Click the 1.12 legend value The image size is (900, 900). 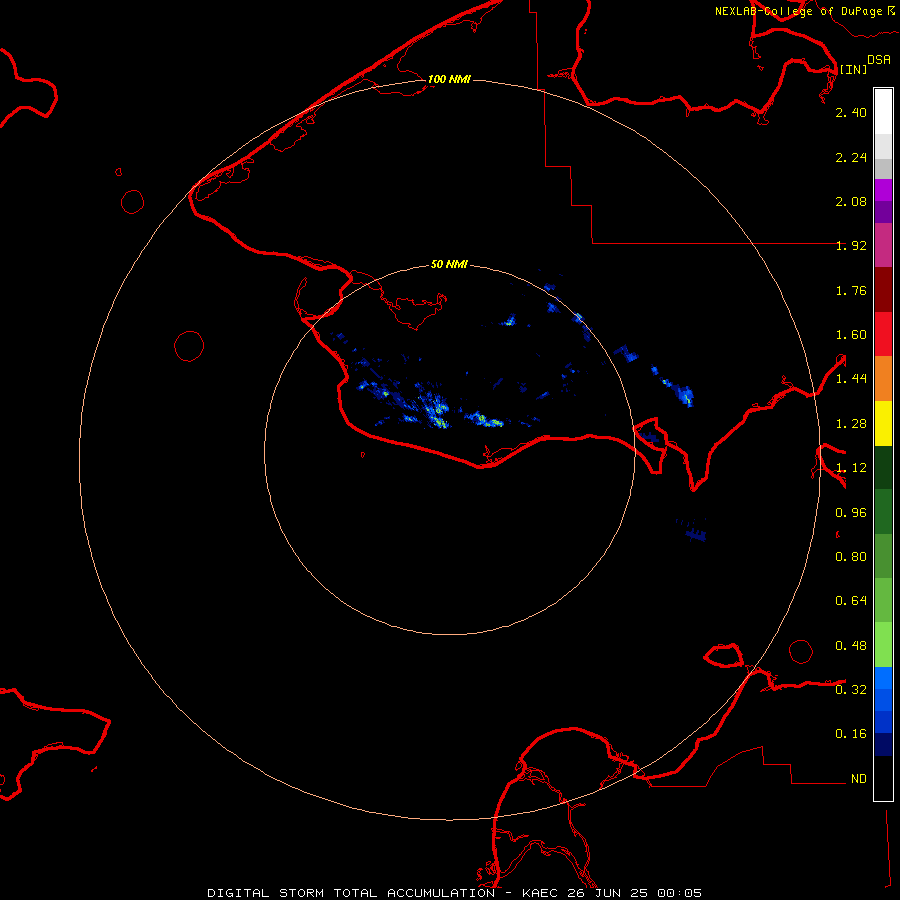[x=851, y=468]
